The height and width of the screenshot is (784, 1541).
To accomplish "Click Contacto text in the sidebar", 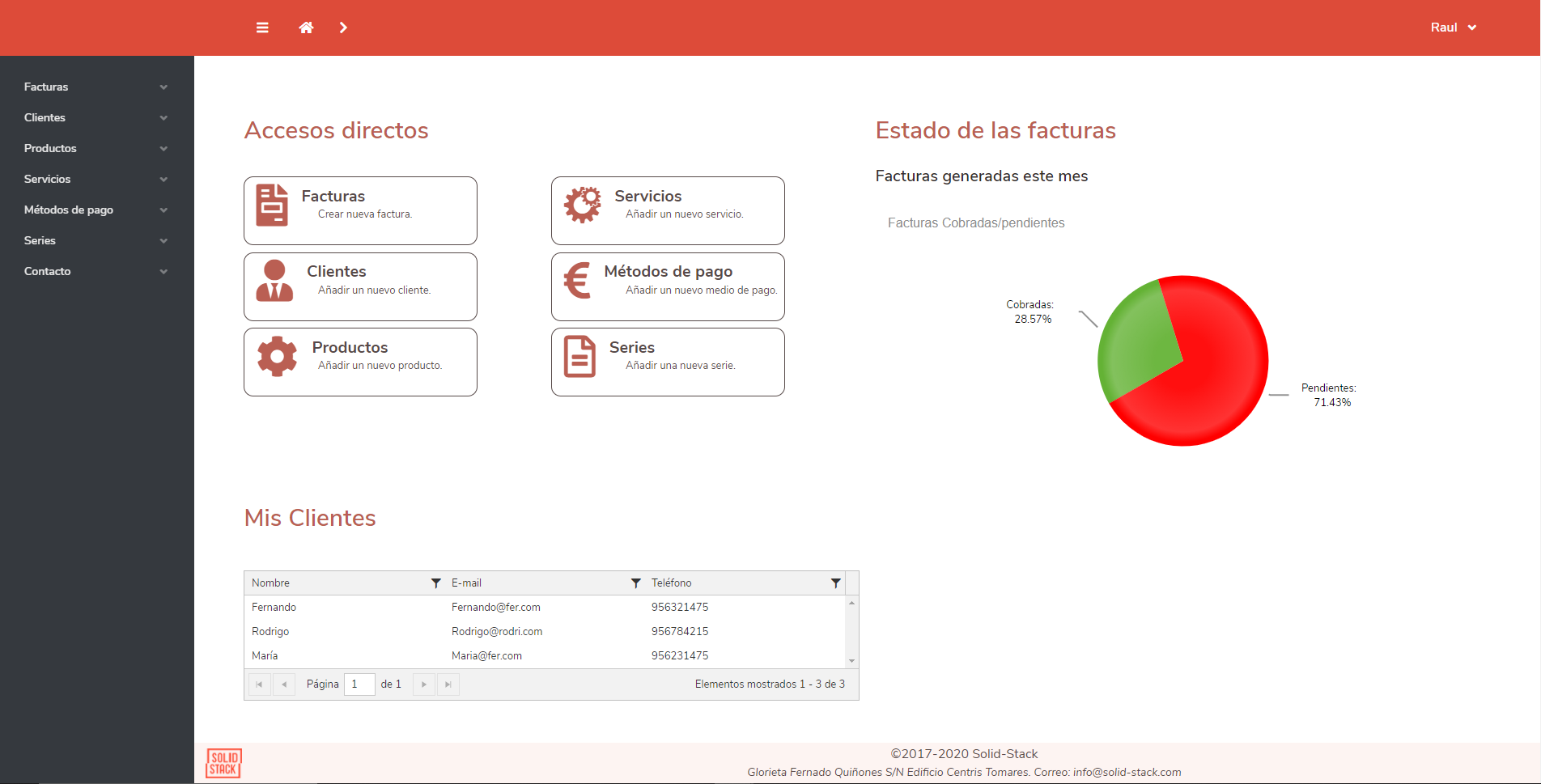I will [47, 271].
